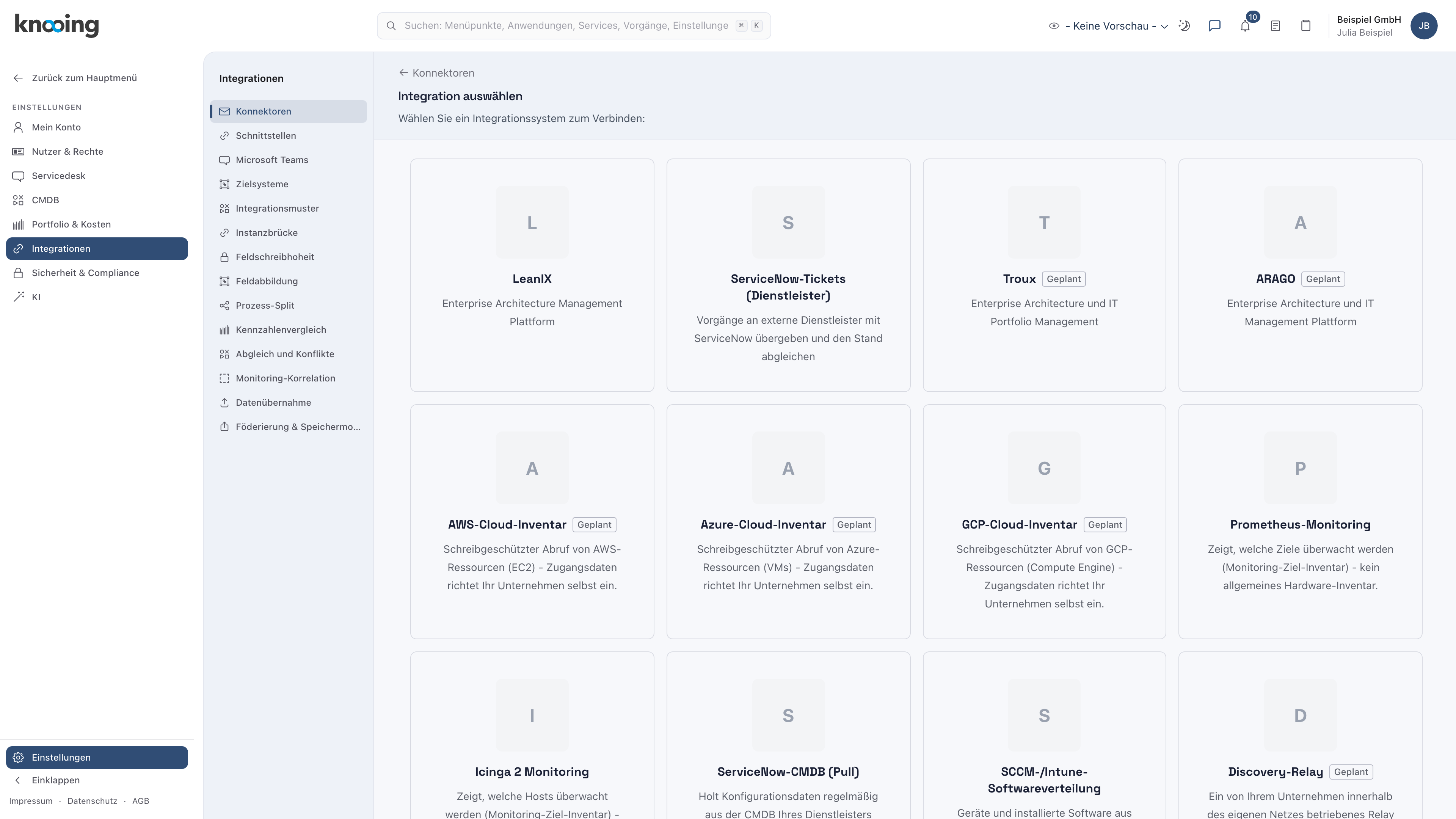This screenshot has height=819, width=1456.
Task: Select the LeanIX integration card
Action: click(532, 275)
